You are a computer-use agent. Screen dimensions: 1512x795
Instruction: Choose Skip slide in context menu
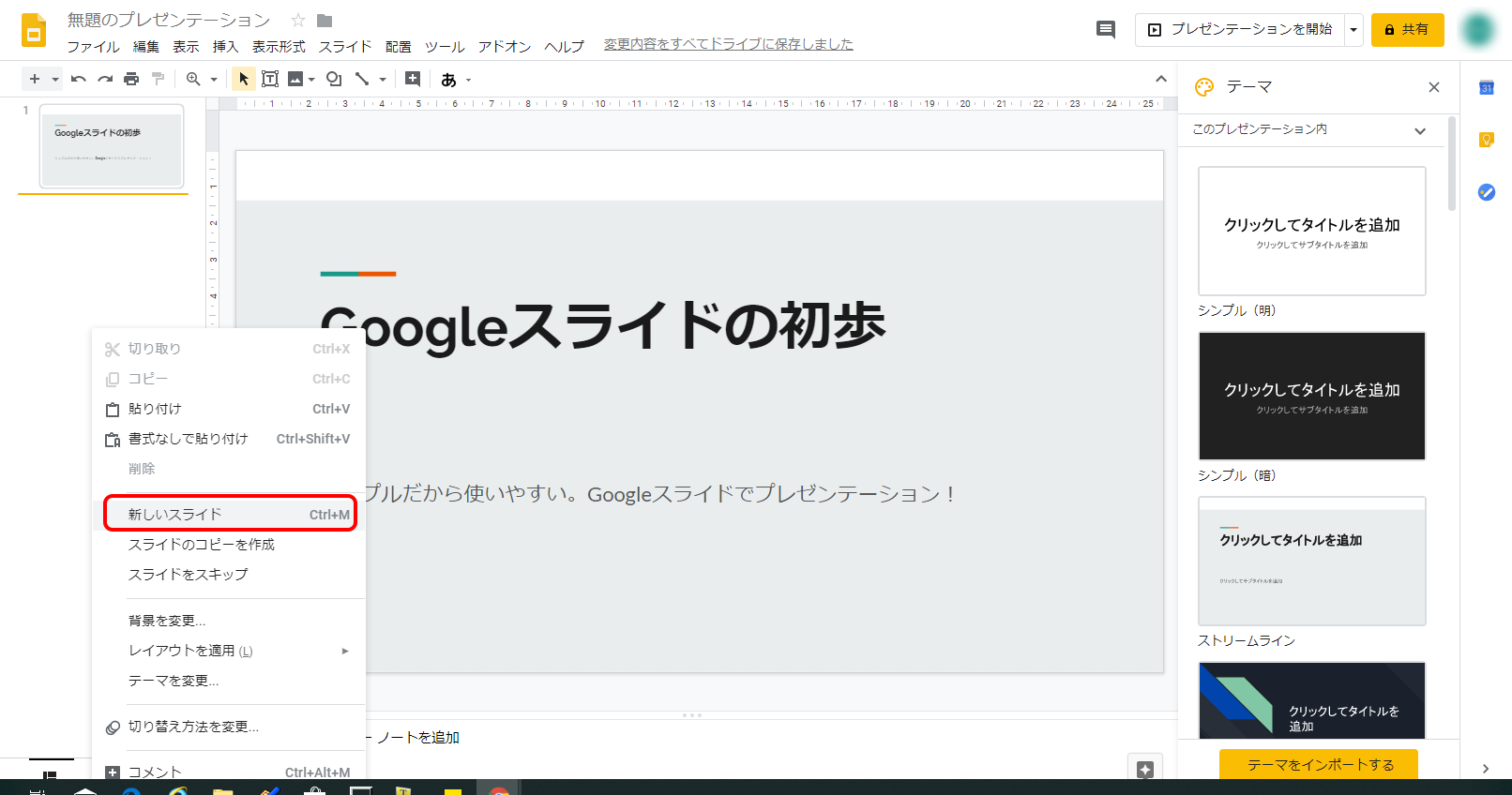229,574
